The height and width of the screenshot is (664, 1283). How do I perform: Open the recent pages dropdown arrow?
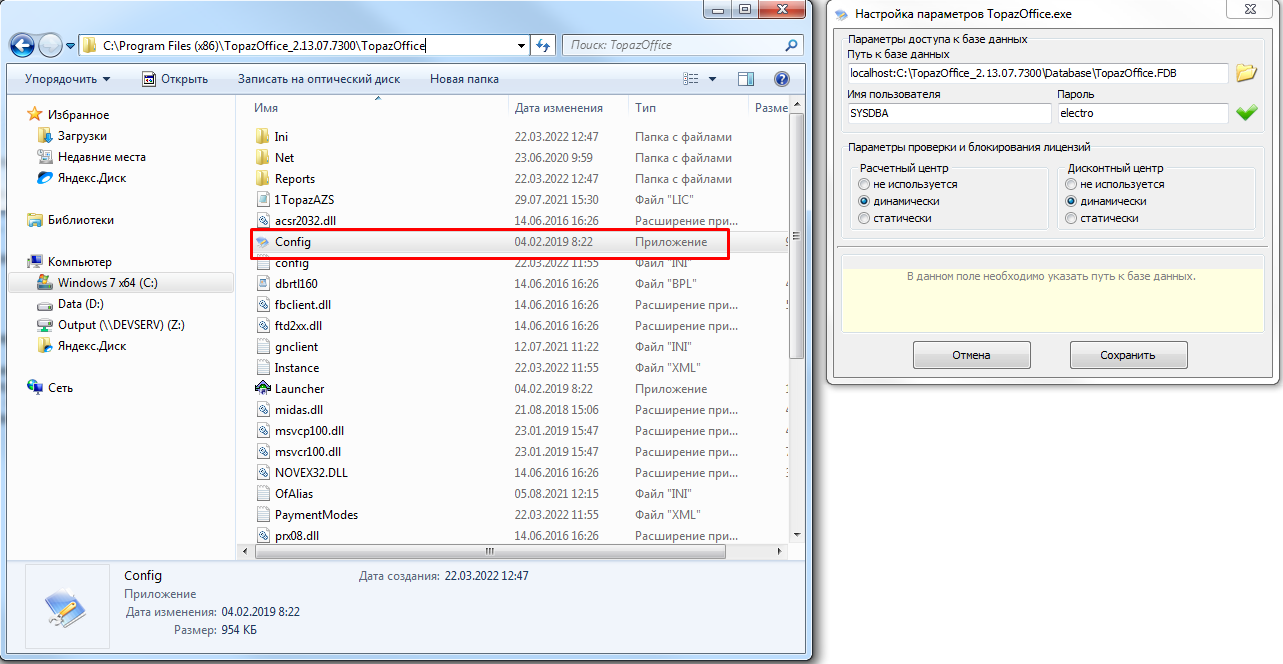click(70, 45)
